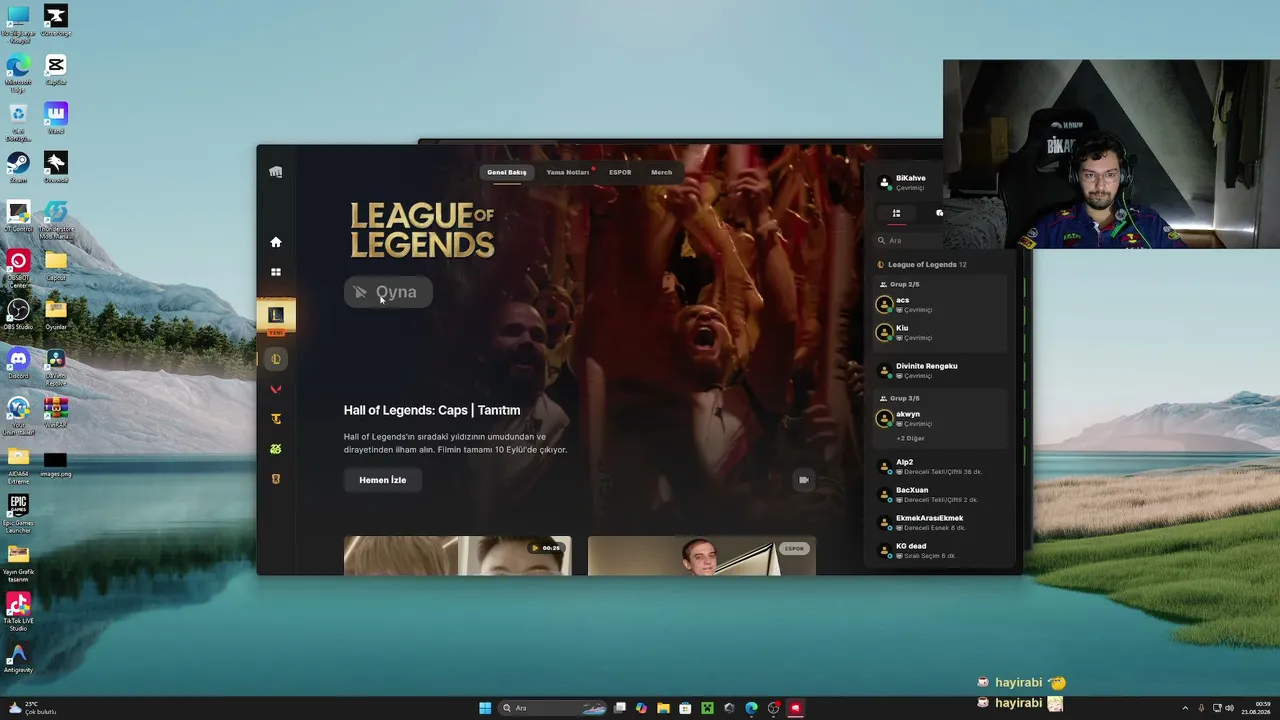The image size is (1280, 720).
Task: Open Epic Games Launcher desktop shortcut
Action: [18, 513]
